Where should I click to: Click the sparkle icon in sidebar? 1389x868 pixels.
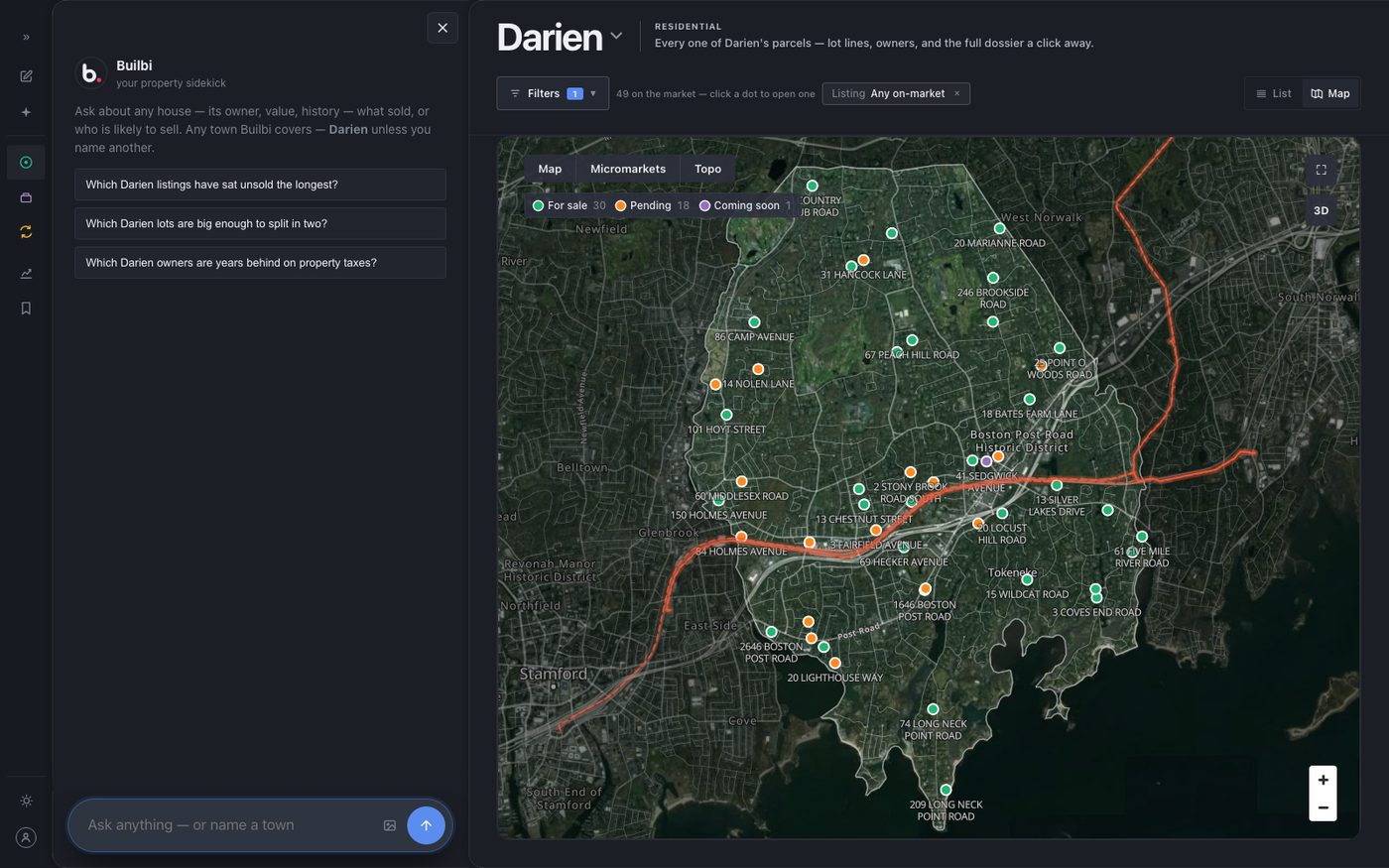26,112
